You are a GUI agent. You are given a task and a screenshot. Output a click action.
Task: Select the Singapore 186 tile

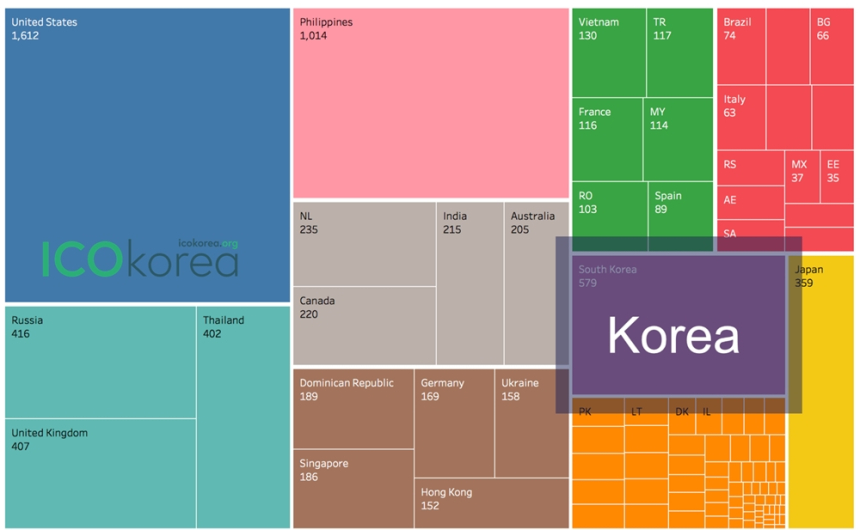pos(353,489)
